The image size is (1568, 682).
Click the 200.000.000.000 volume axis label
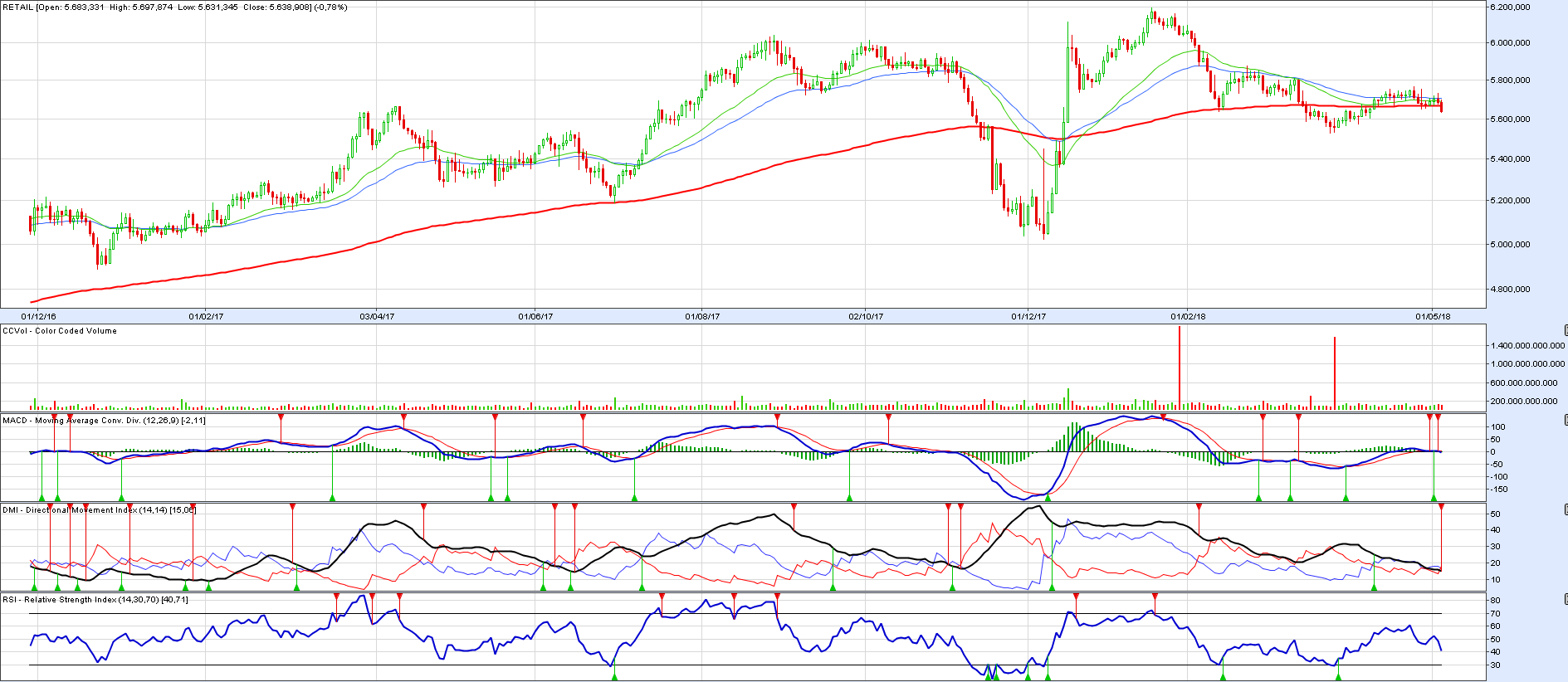pos(1524,401)
